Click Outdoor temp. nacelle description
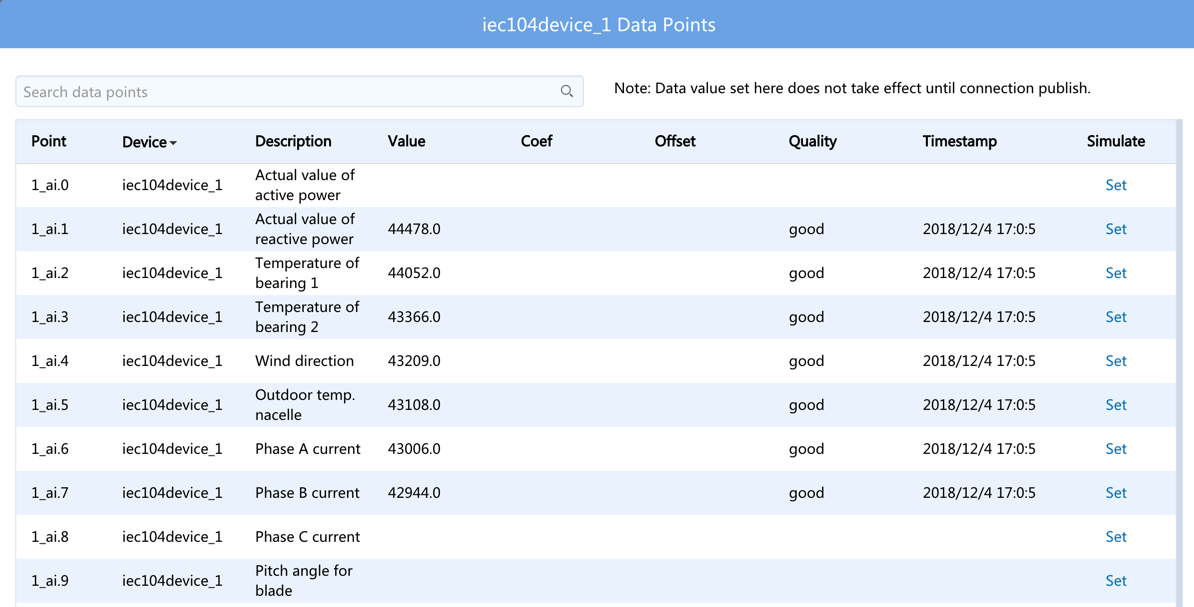 [305, 405]
